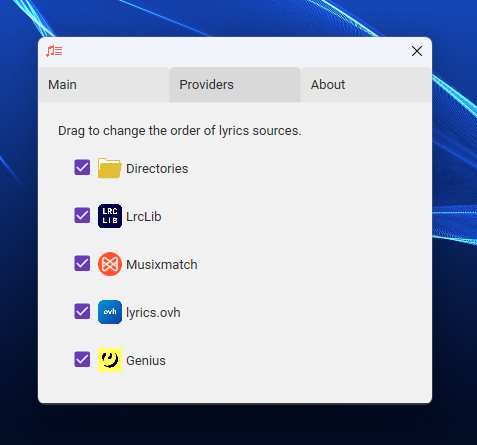Image resolution: width=477 pixels, height=445 pixels.
Task: Click the 'Drag to change the order' instruction text
Action: point(180,131)
